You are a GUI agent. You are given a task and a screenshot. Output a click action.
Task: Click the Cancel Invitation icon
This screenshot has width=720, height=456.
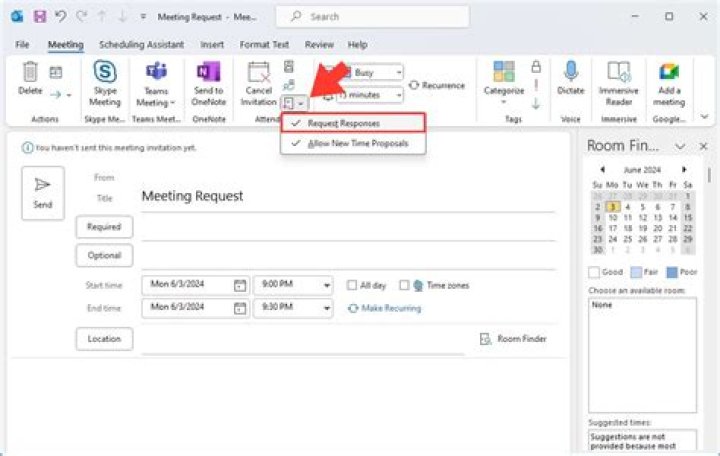pyautogui.click(x=259, y=72)
